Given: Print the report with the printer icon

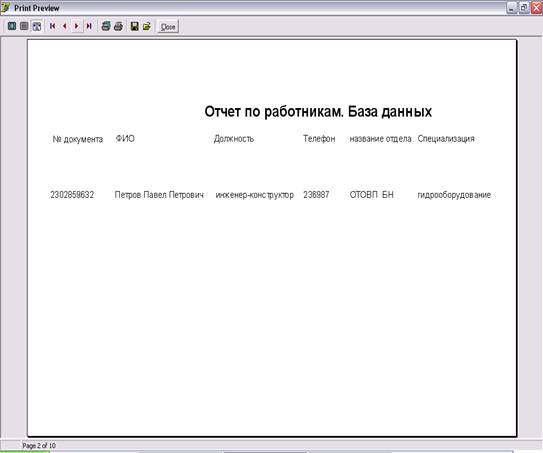Looking at the screenshot, I should (118, 26).
